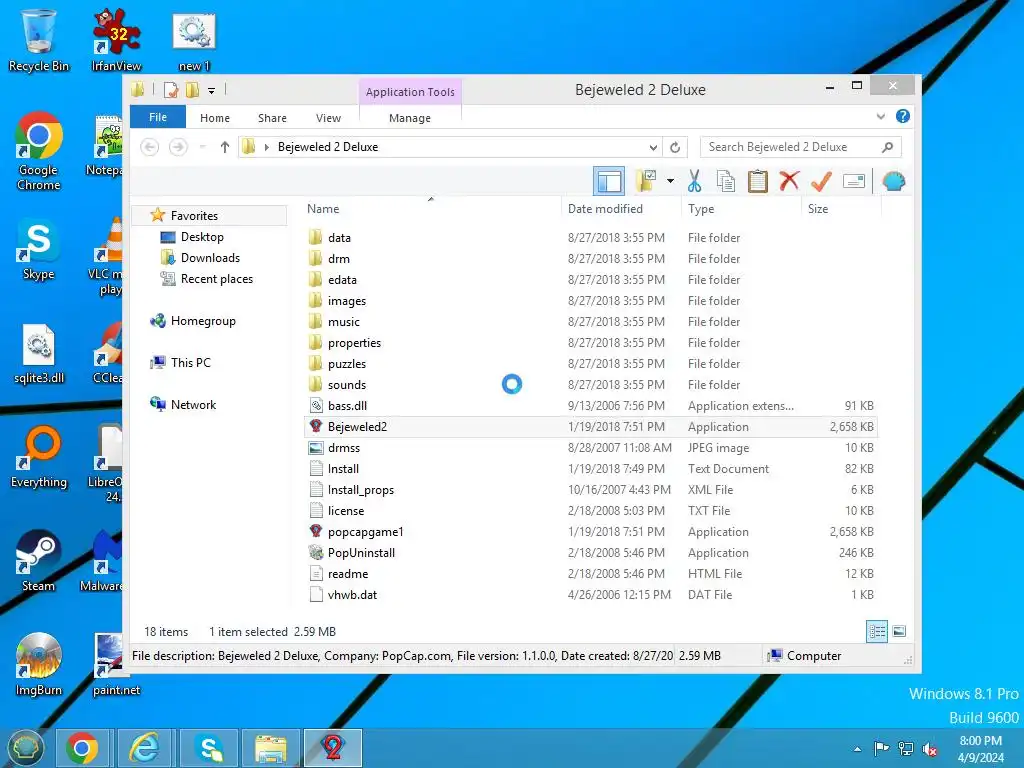The height and width of the screenshot is (768, 1024).
Task: Switch to the View ribbon tab
Action: 328,118
